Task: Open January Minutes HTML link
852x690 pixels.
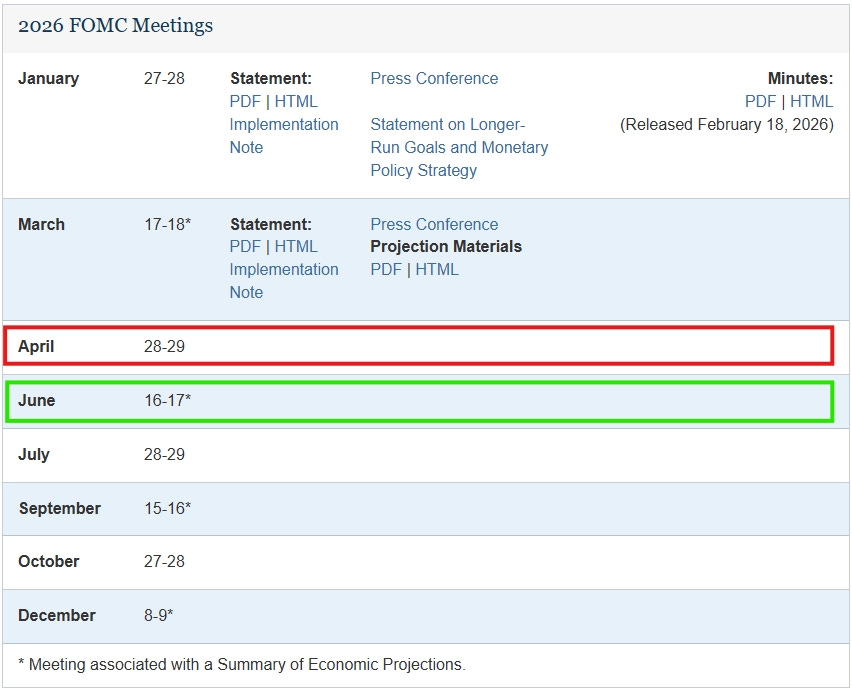Action: 811,102
